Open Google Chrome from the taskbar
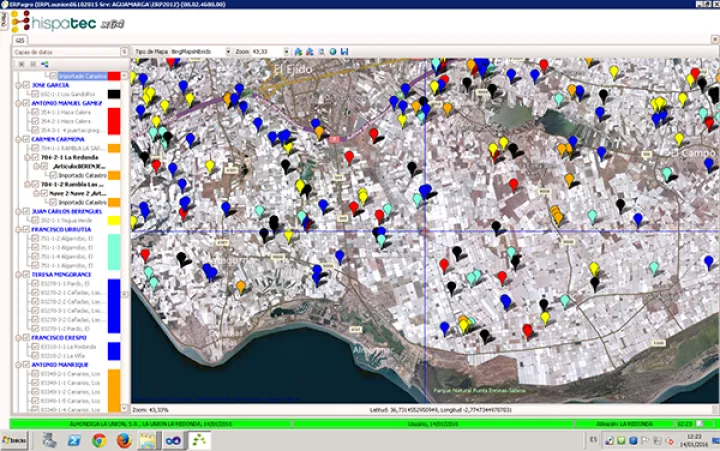This screenshot has height=451, width=720. click(99, 439)
